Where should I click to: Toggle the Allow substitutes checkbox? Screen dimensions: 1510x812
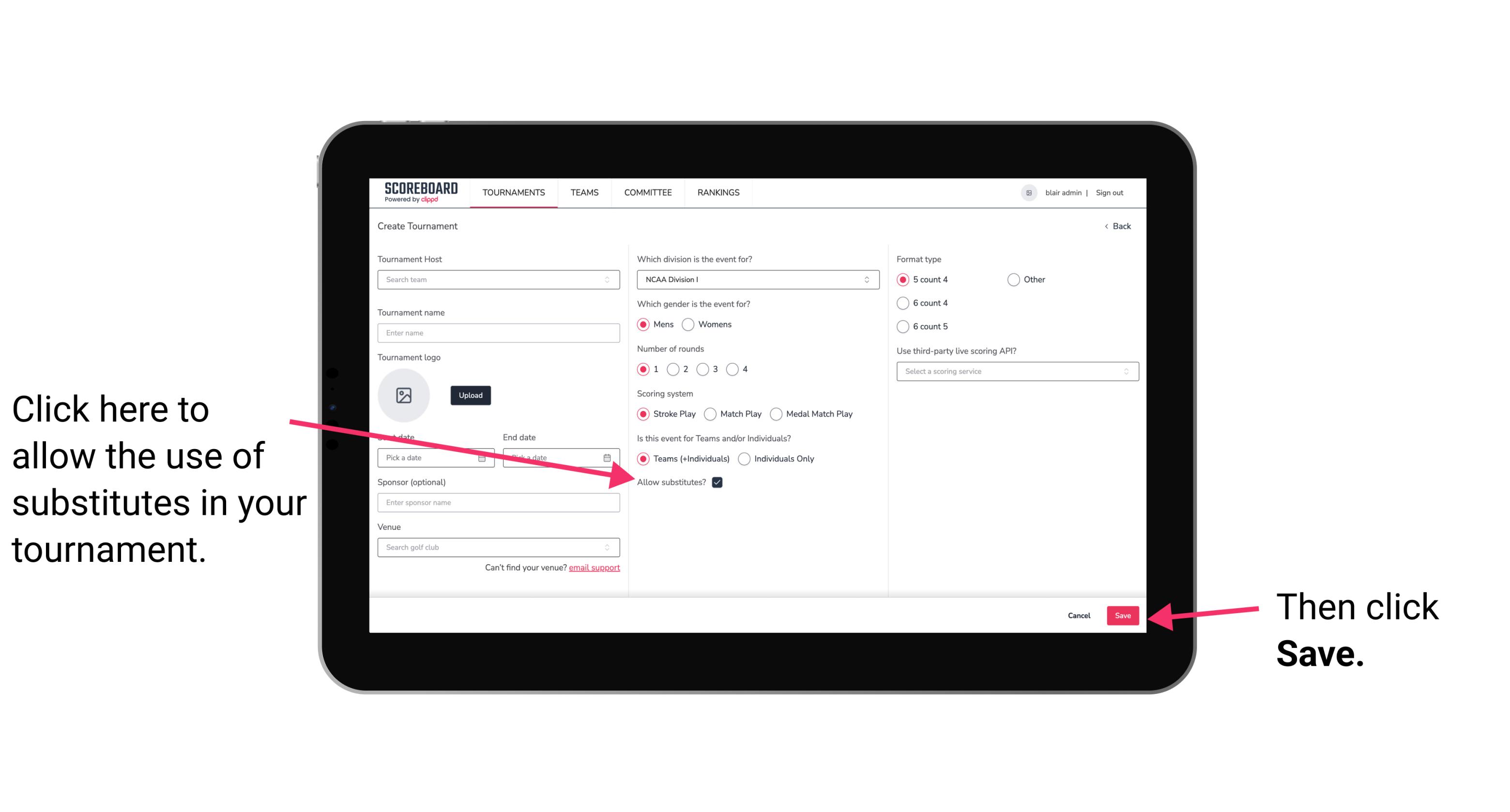tap(718, 482)
